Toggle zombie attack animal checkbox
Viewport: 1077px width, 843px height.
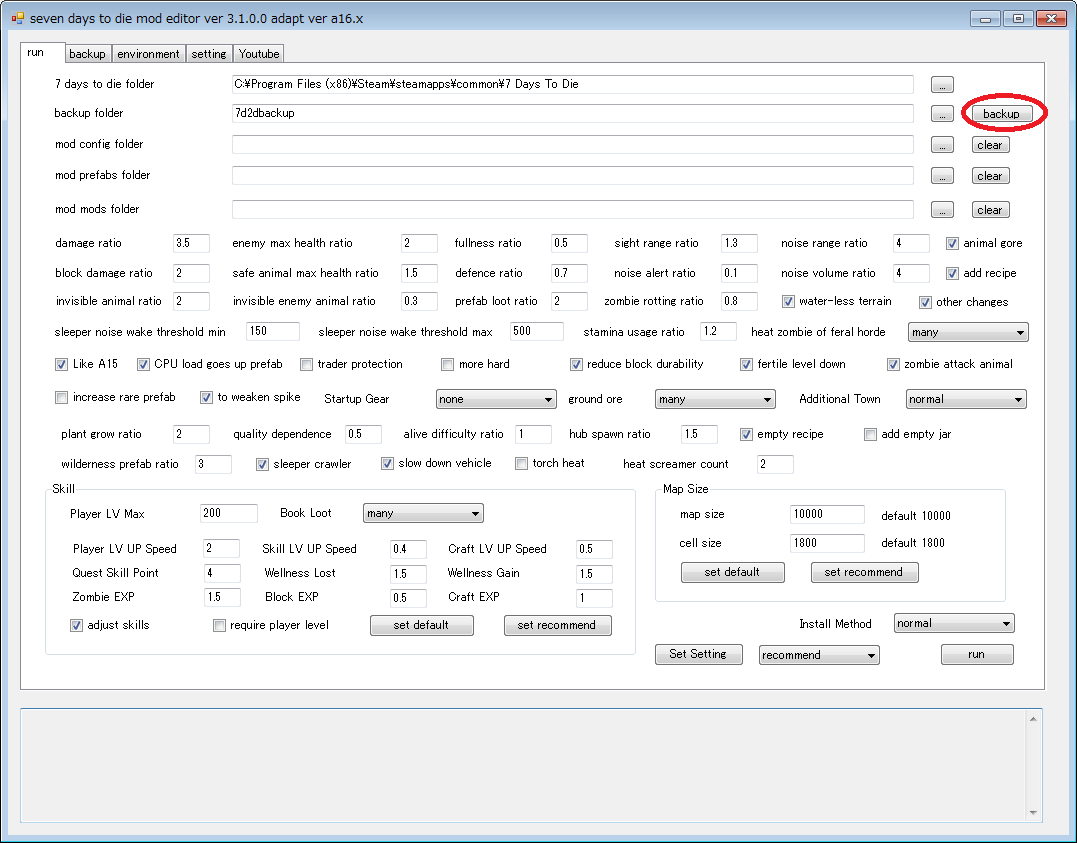pyautogui.click(x=893, y=364)
